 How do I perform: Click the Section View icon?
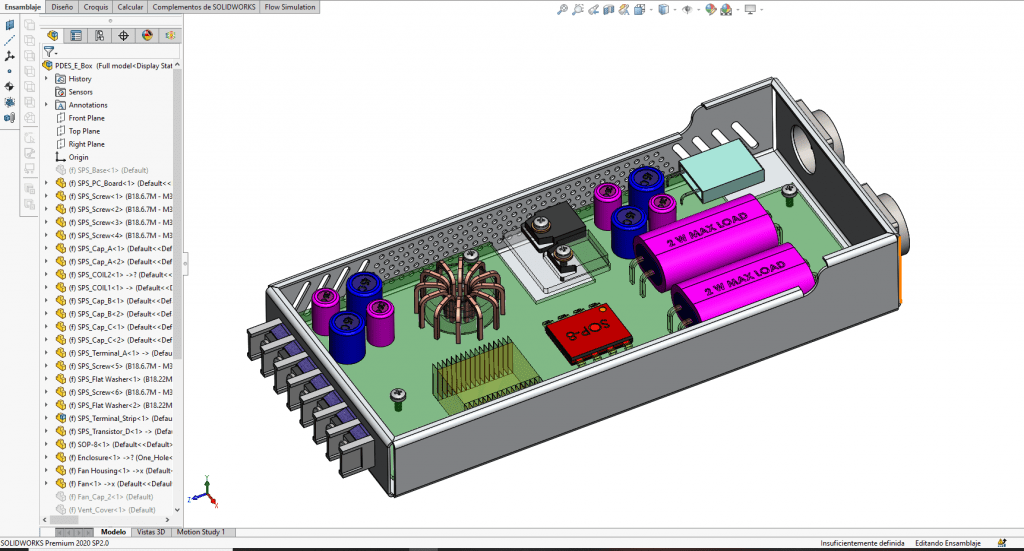tap(609, 10)
